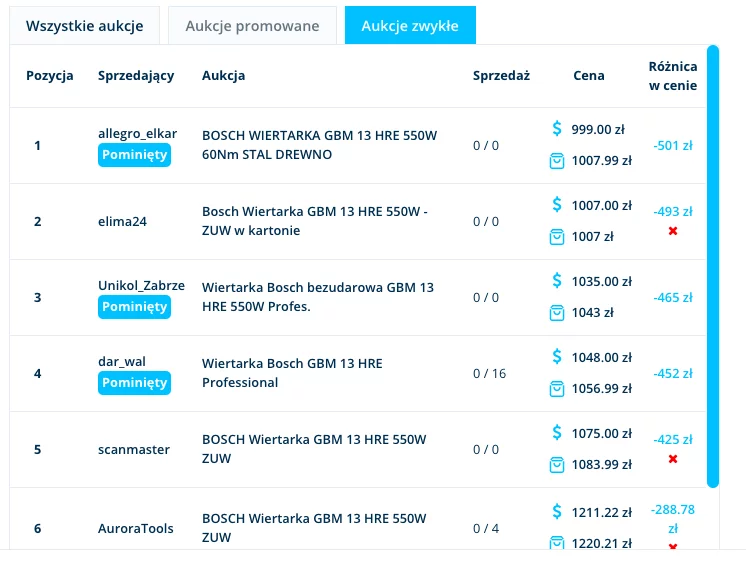
Task: Click price difference -452 zł
Action: [x=673, y=374]
